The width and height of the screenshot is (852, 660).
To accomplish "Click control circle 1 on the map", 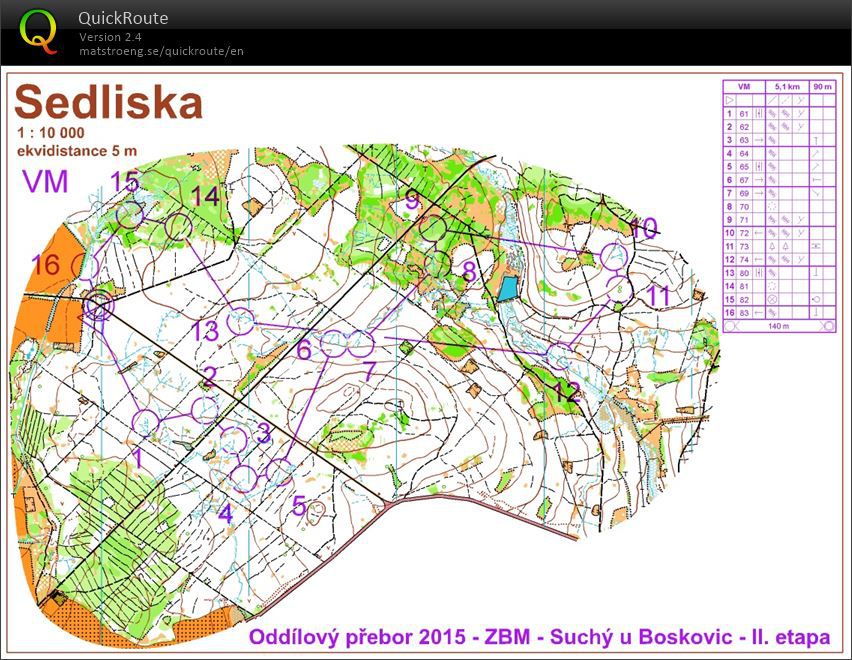I will click(146, 423).
